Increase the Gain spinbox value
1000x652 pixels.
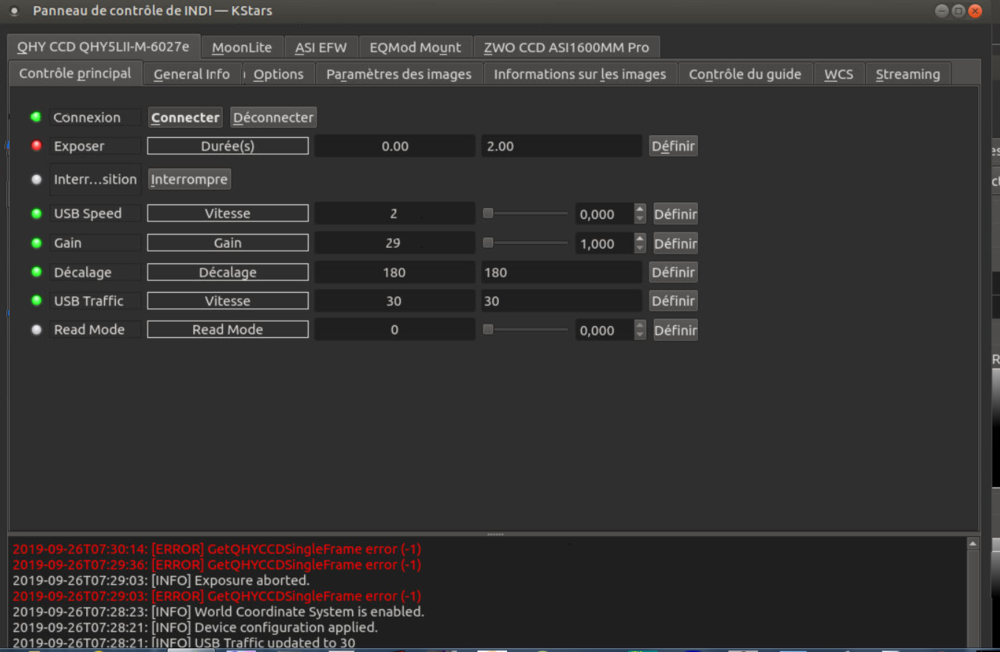pyautogui.click(x=640, y=238)
